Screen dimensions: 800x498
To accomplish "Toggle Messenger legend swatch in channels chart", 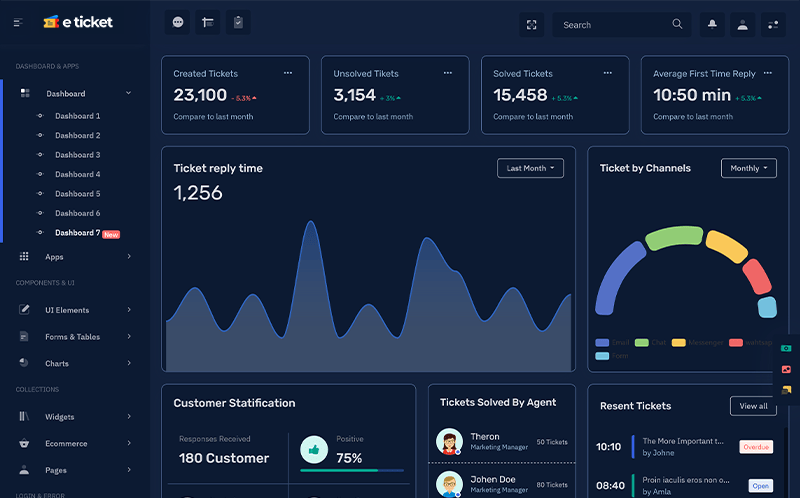I will coord(679,342).
